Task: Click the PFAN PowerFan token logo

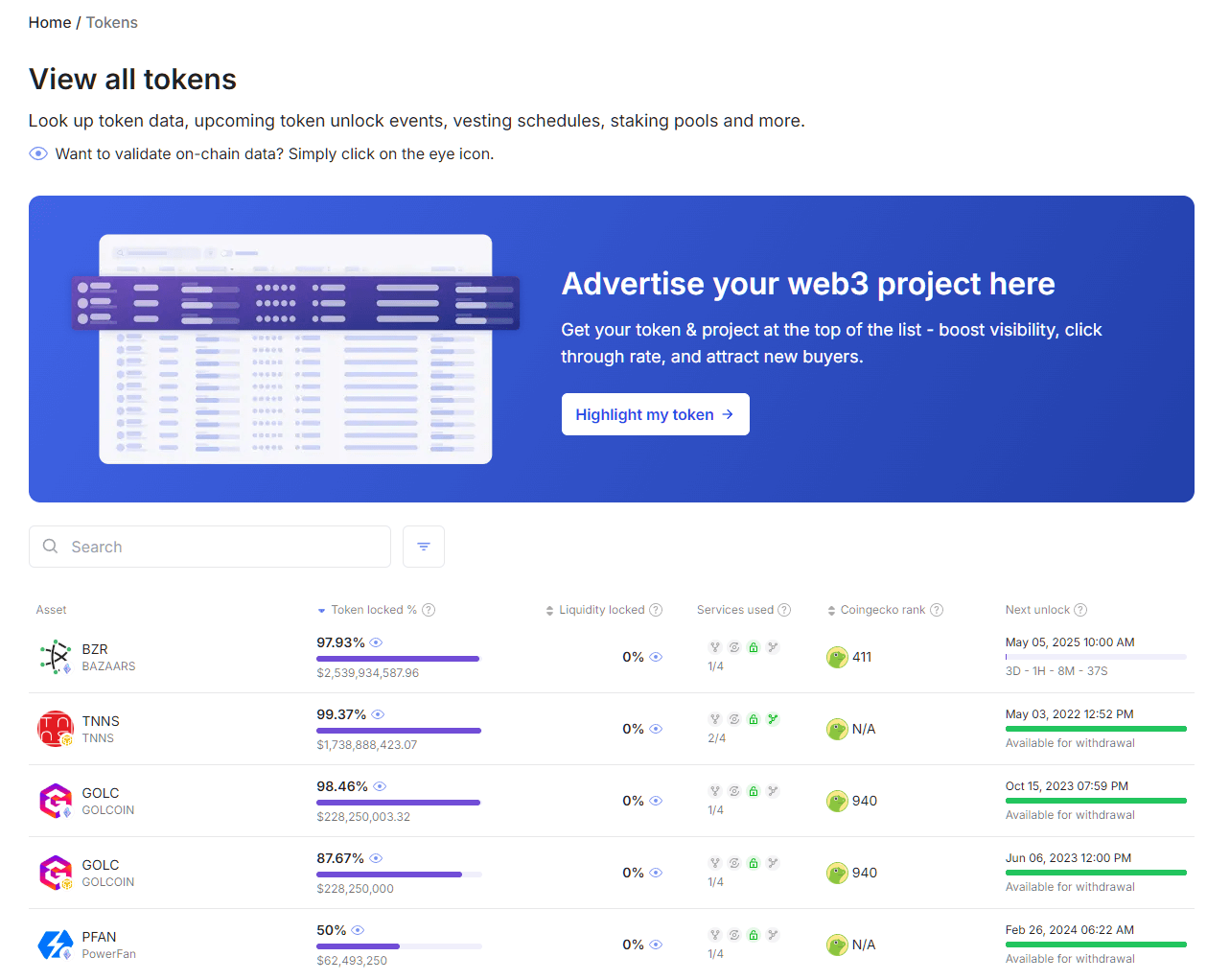Action: click(x=55, y=945)
